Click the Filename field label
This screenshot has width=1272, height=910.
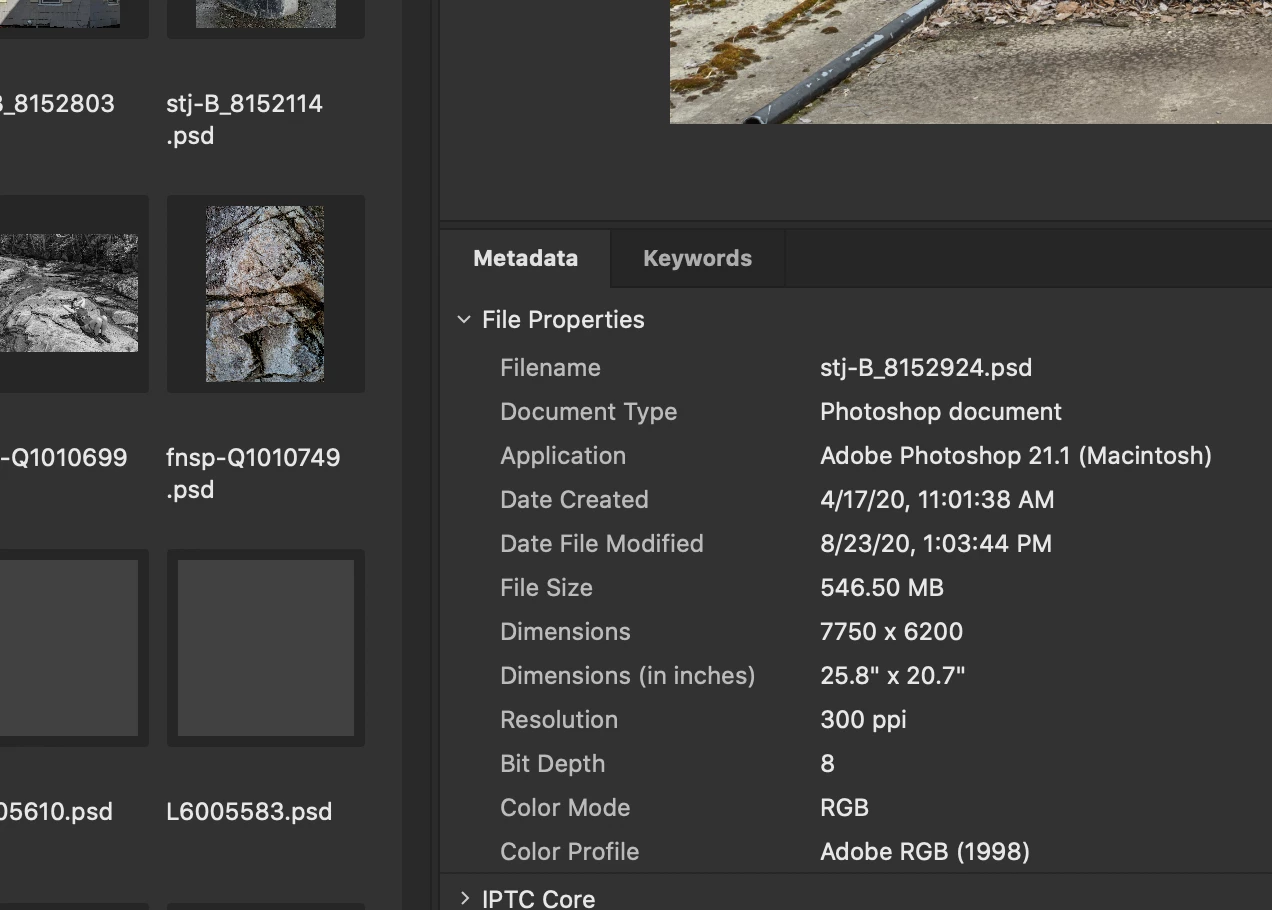pos(550,368)
